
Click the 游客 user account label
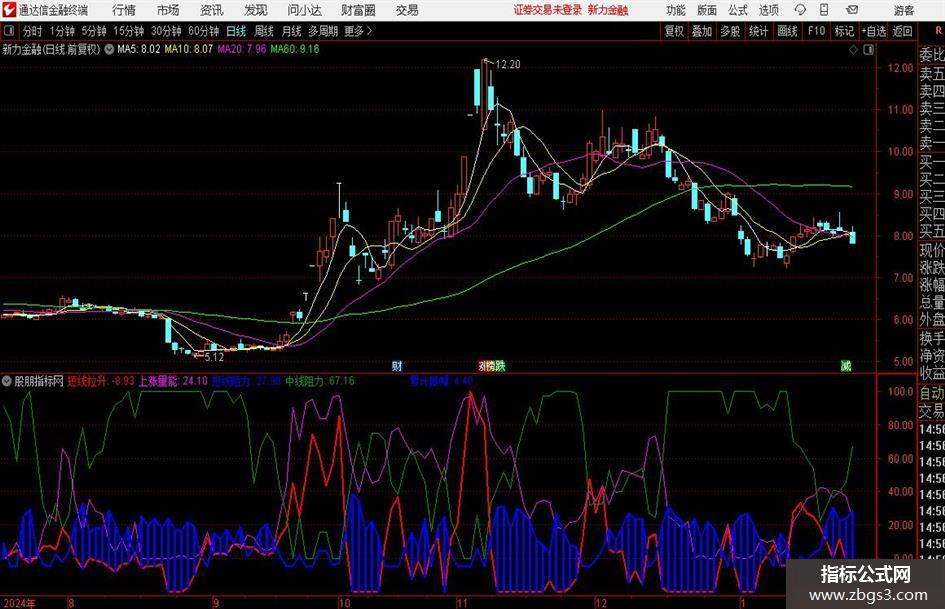point(903,10)
